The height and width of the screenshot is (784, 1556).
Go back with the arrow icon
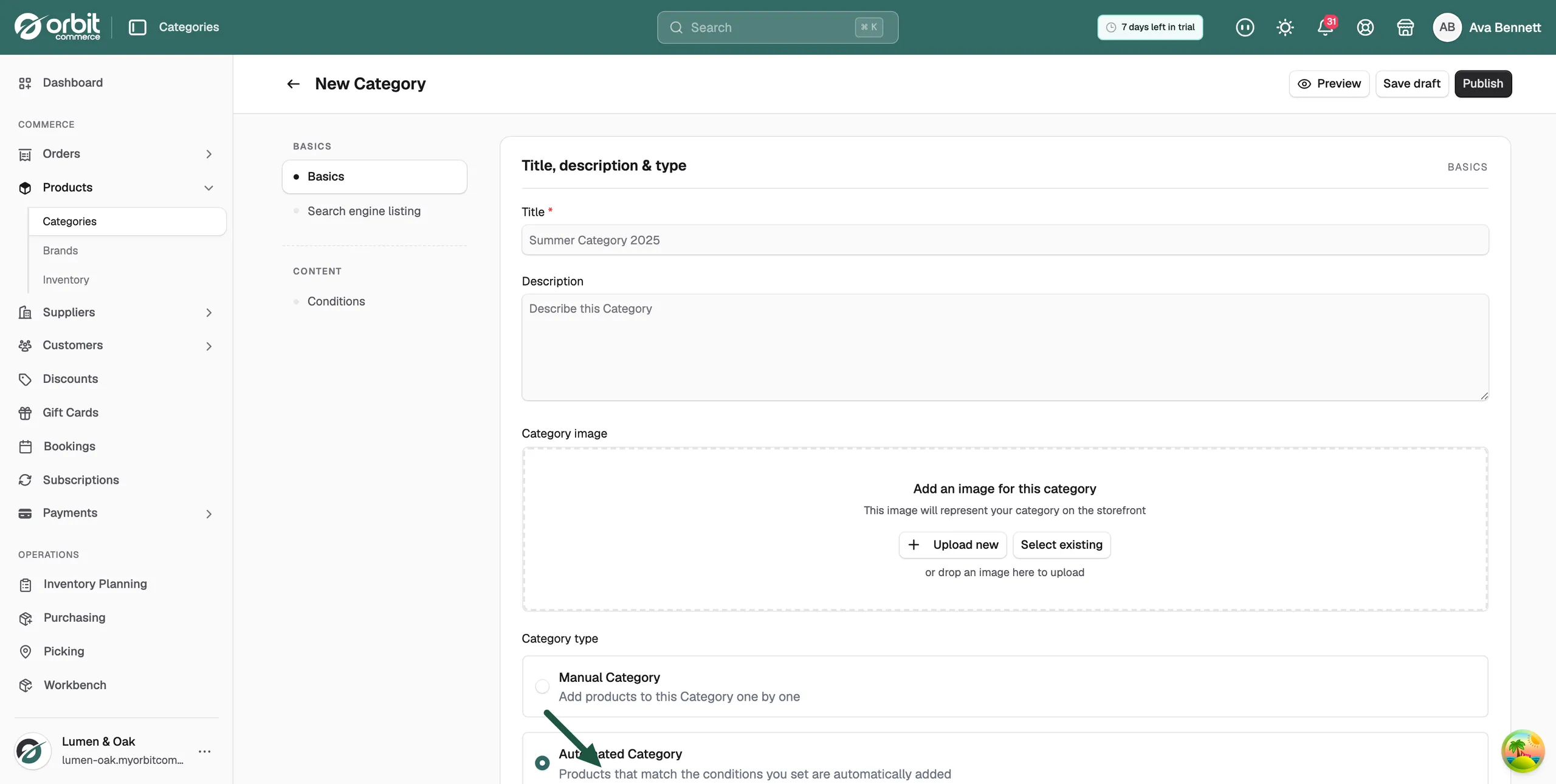pos(293,84)
